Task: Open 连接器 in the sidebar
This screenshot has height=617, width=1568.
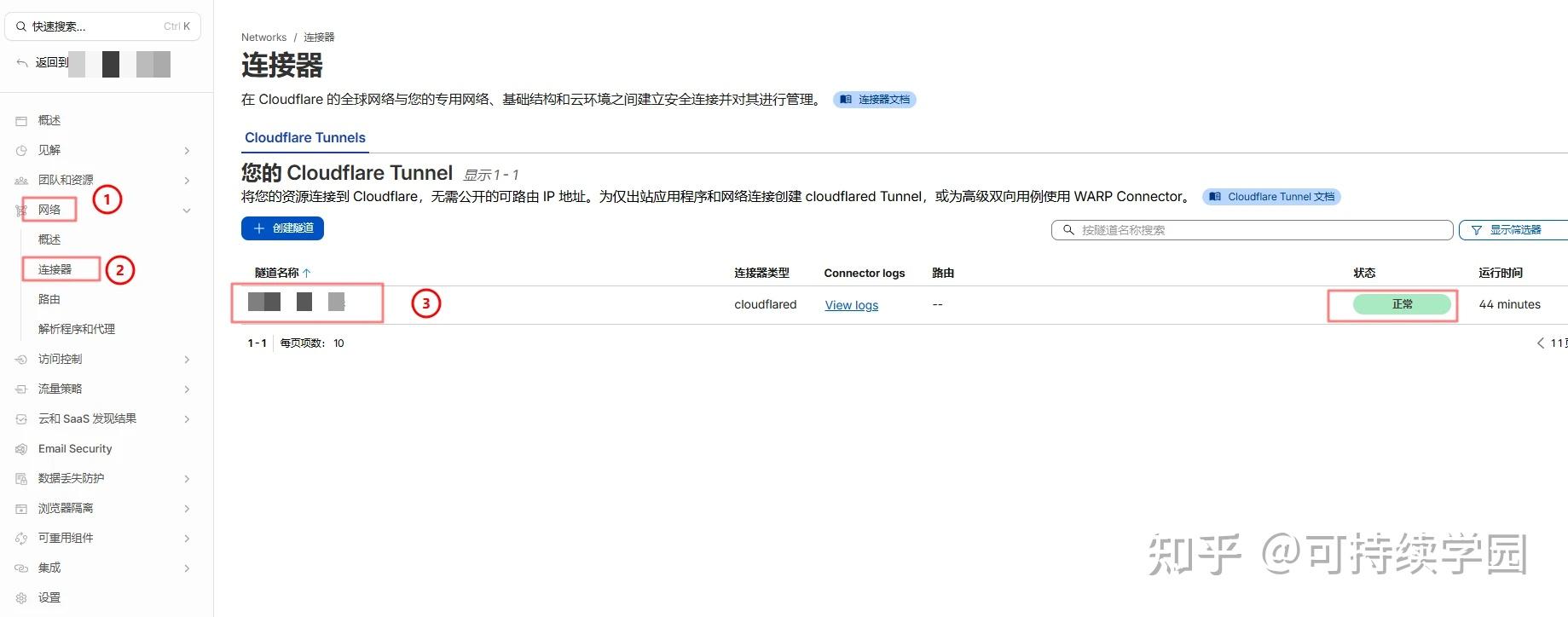Action: (55, 269)
